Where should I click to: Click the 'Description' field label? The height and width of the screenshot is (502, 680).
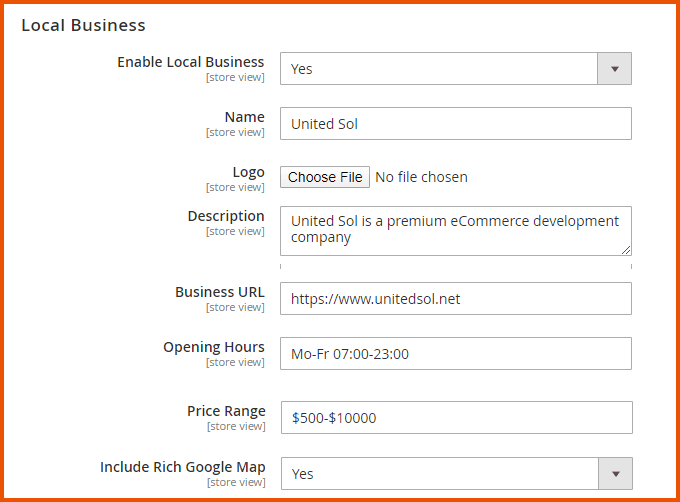[226, 216]
